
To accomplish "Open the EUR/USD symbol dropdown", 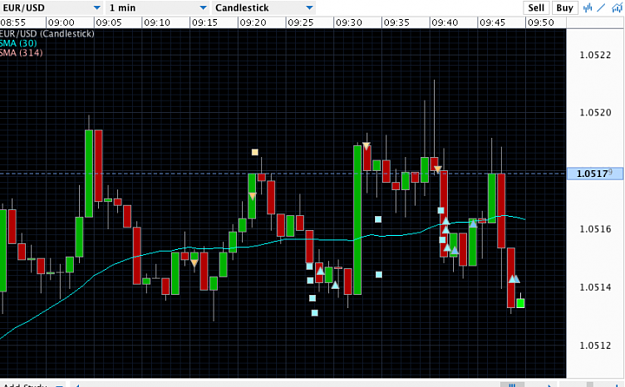I will [x=51, y=8].
